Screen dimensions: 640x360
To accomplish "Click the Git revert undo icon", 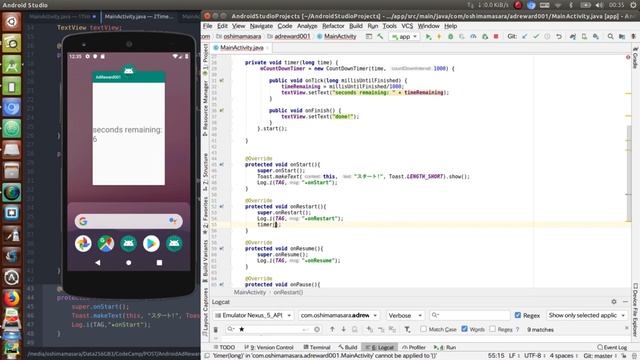I will 559,37.
